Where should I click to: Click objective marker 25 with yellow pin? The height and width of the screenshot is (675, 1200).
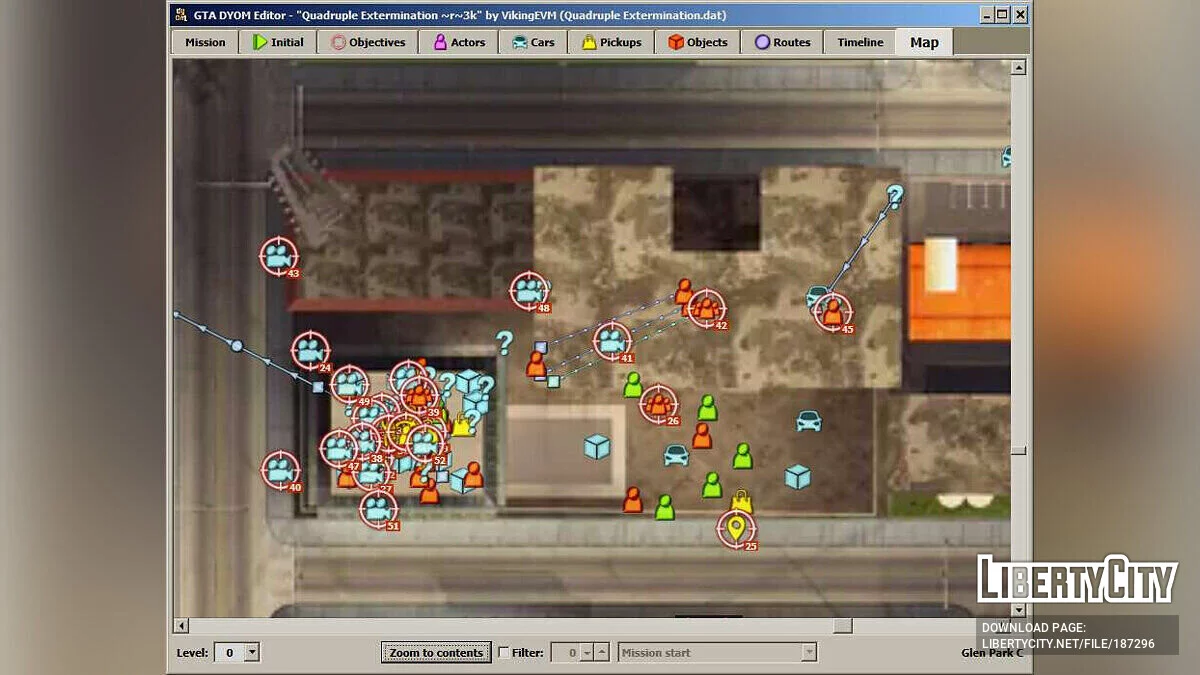tap(736, 531)
